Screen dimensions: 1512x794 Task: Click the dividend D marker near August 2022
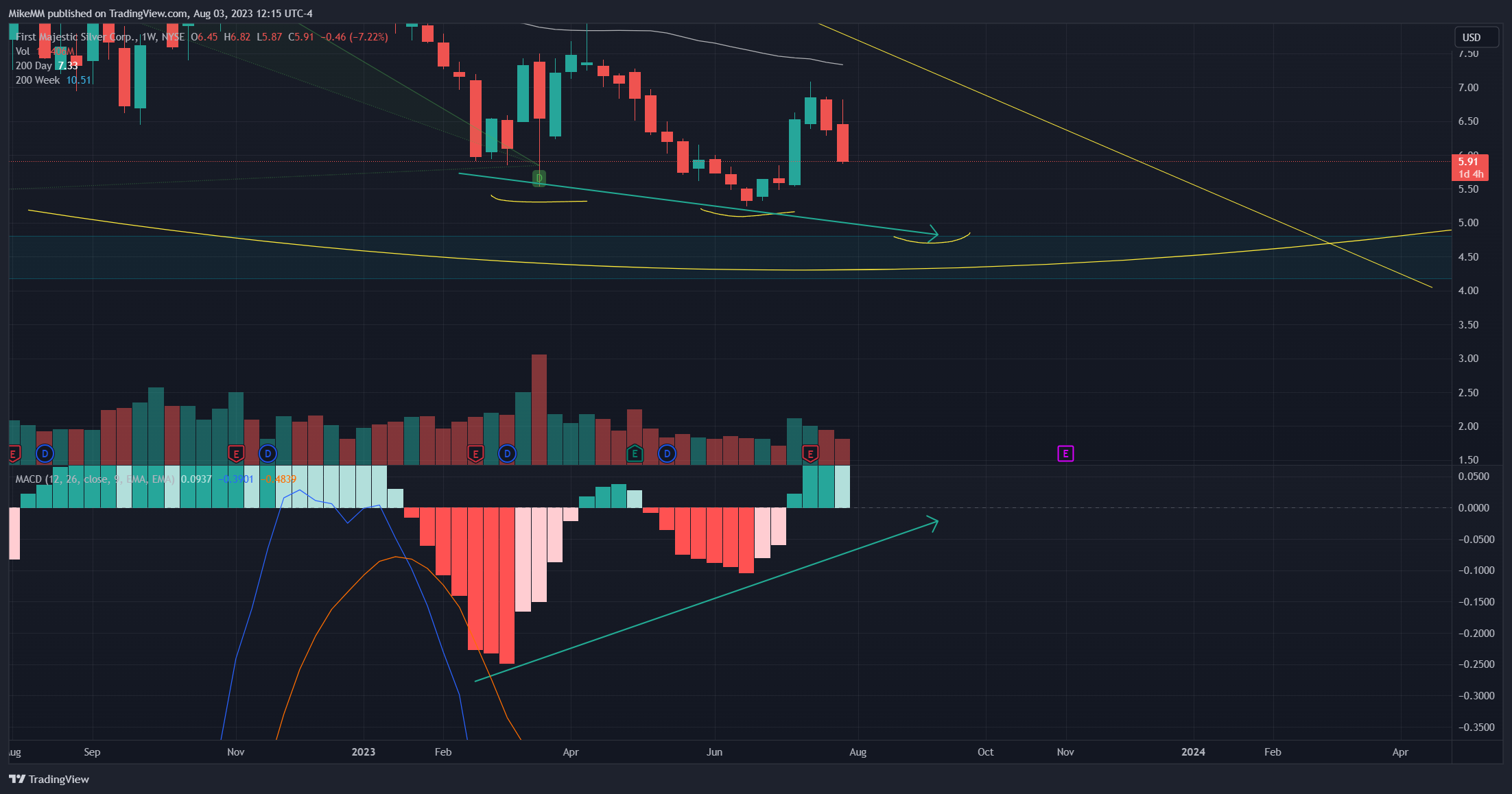(45, 453)
